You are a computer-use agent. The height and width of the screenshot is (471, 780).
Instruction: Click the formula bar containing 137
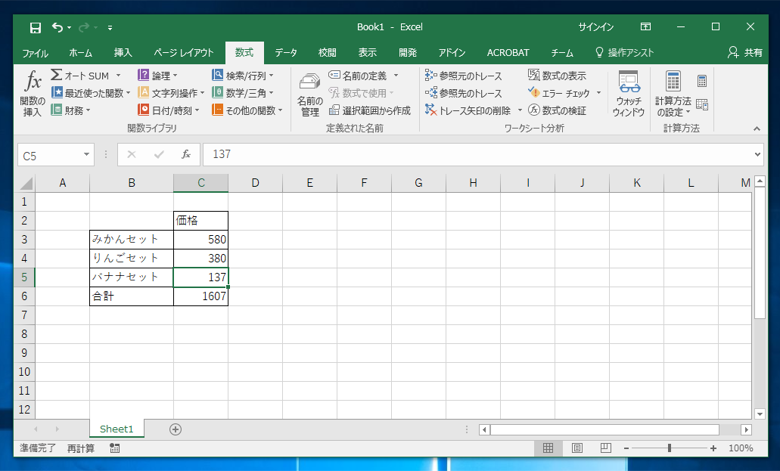coord(478,155)
